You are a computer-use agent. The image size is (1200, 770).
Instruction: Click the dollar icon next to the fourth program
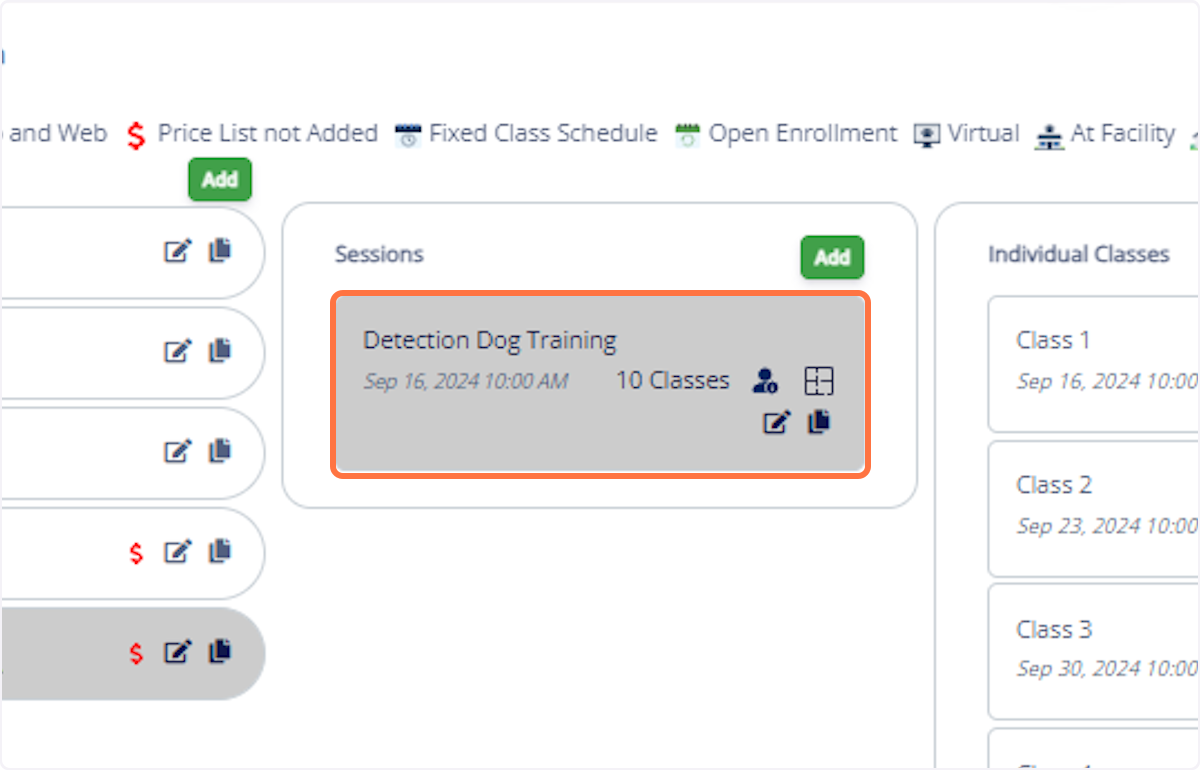pyautogui.click(x=136, y=553)
